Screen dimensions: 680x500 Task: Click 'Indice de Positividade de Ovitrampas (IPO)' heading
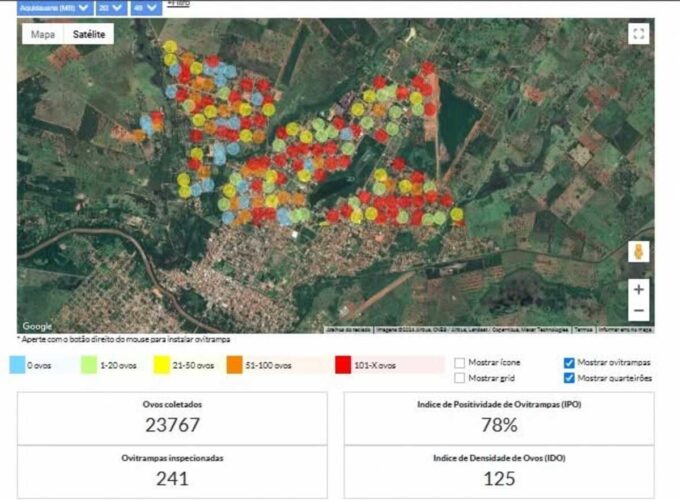tap(499, 404)
